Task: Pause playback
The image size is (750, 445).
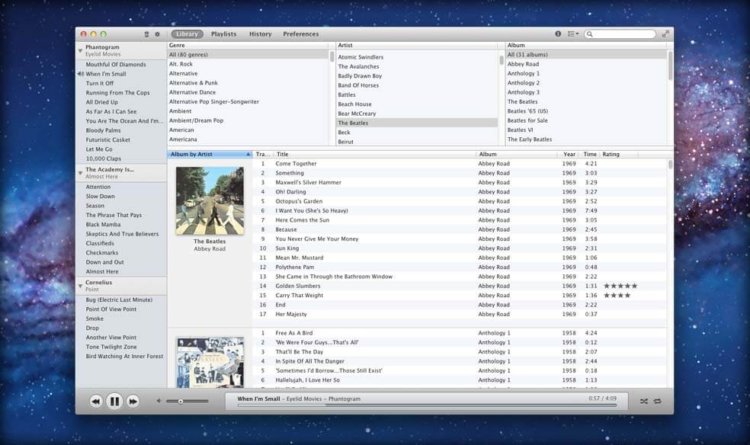Action: click(x=114, y=401)
